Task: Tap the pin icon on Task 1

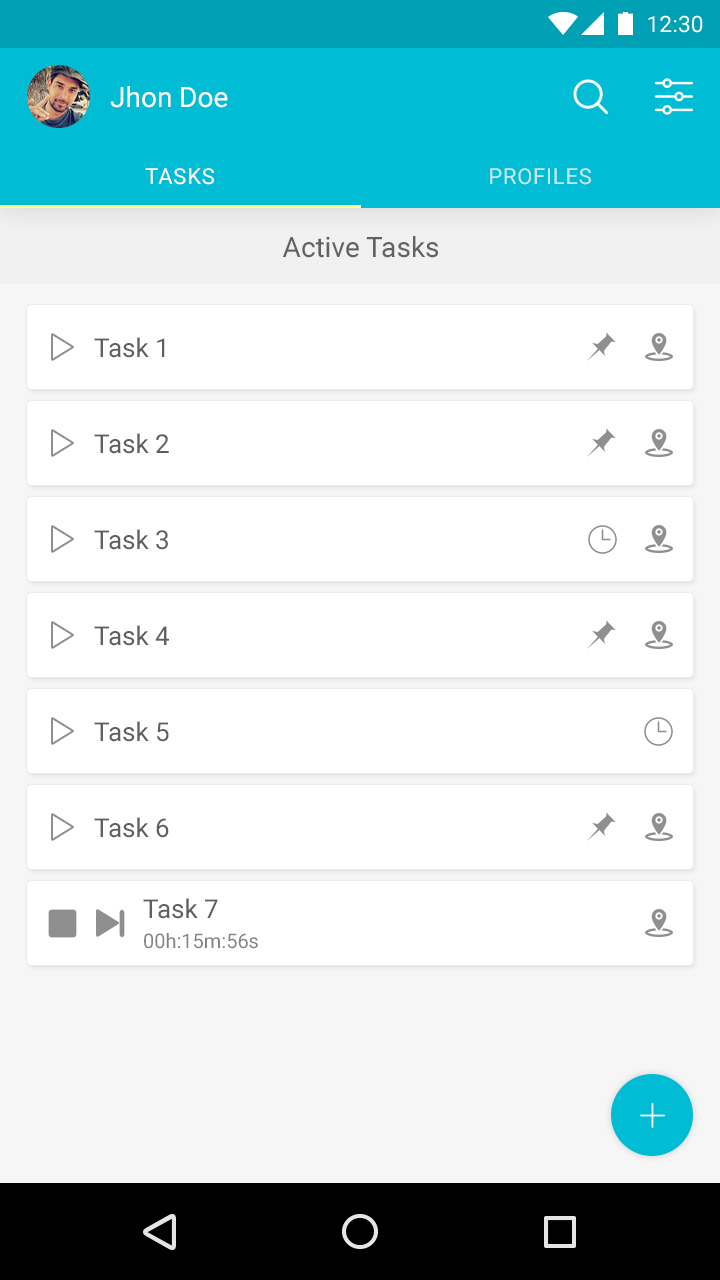Action: [601, 347]
